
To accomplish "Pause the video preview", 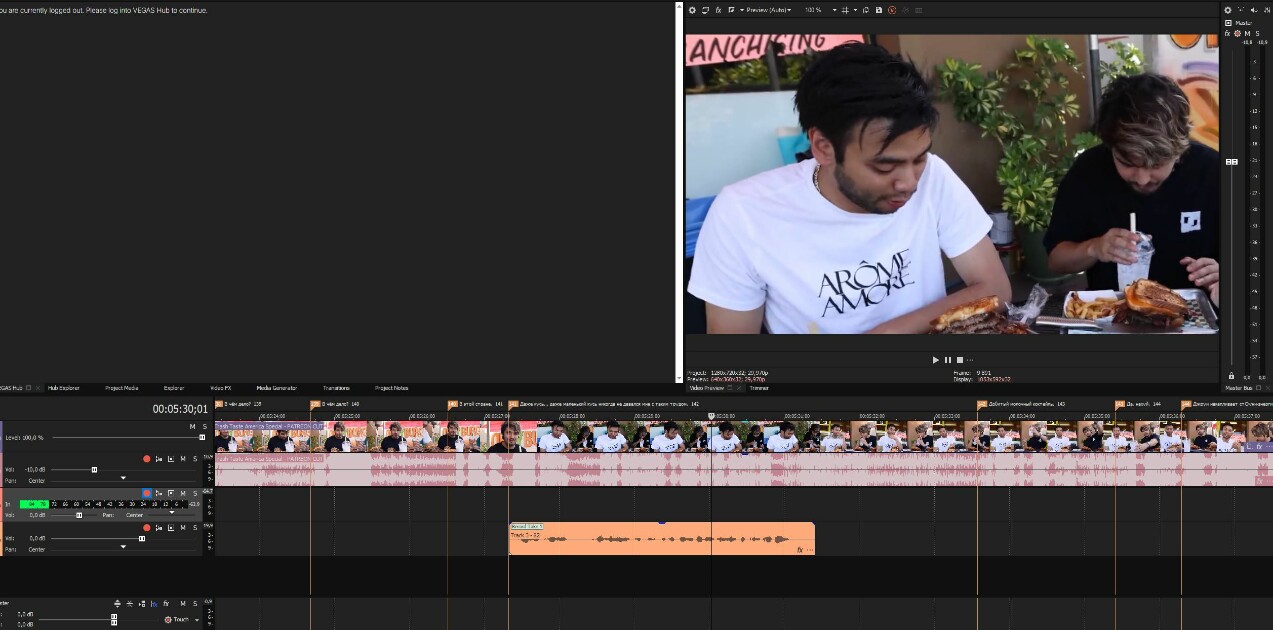I will pyautogui.click(x=948, y=360).
